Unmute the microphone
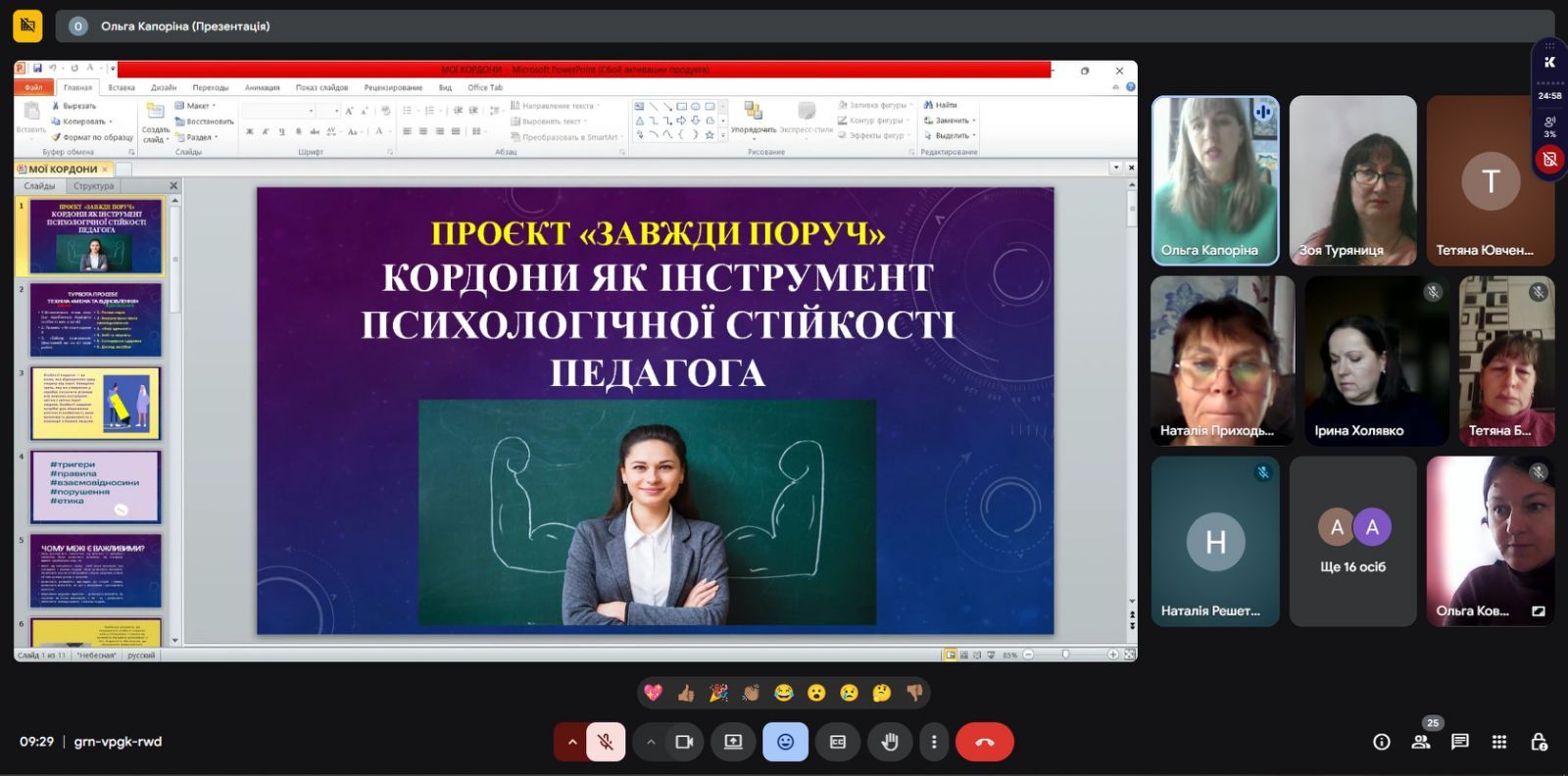This screenshot has height=776, width=1568. click(606, 742)
